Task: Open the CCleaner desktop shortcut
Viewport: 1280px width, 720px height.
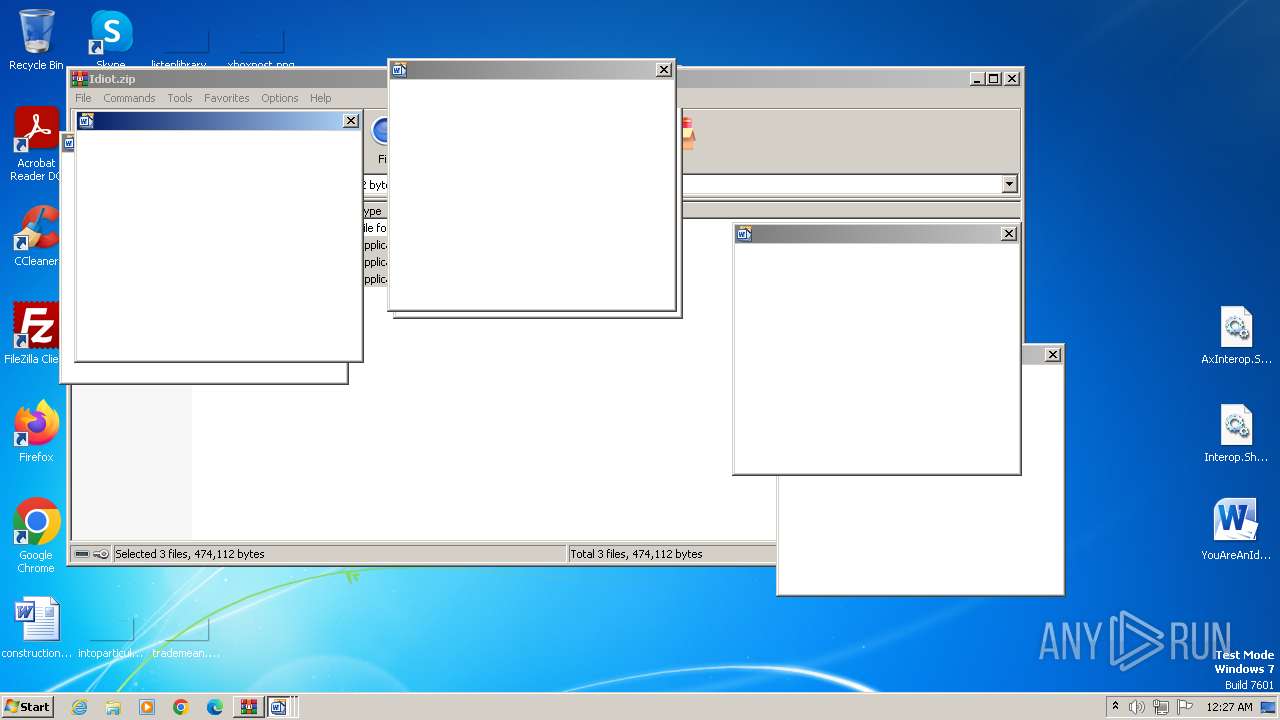Action: tap(36, 235)
